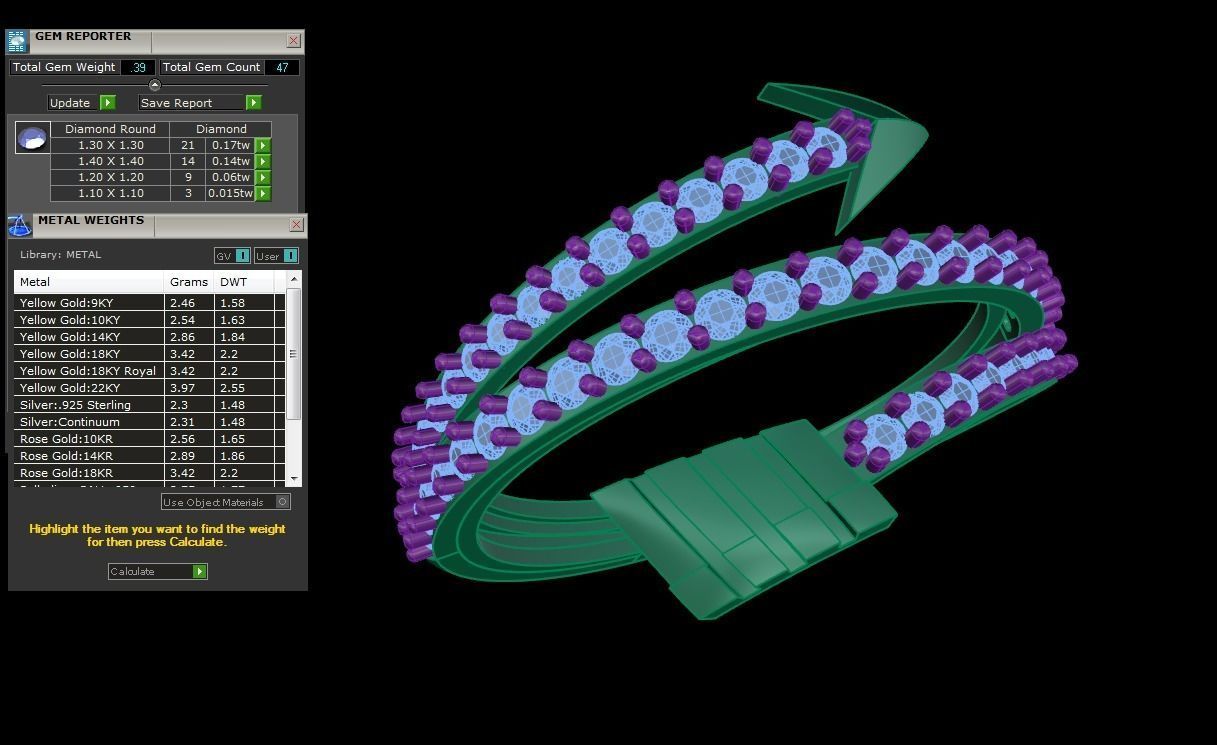This screenshot has width=1217, height=745.
Task: Click the 0.015tw weight cell
Action: [x=231, y=193]
